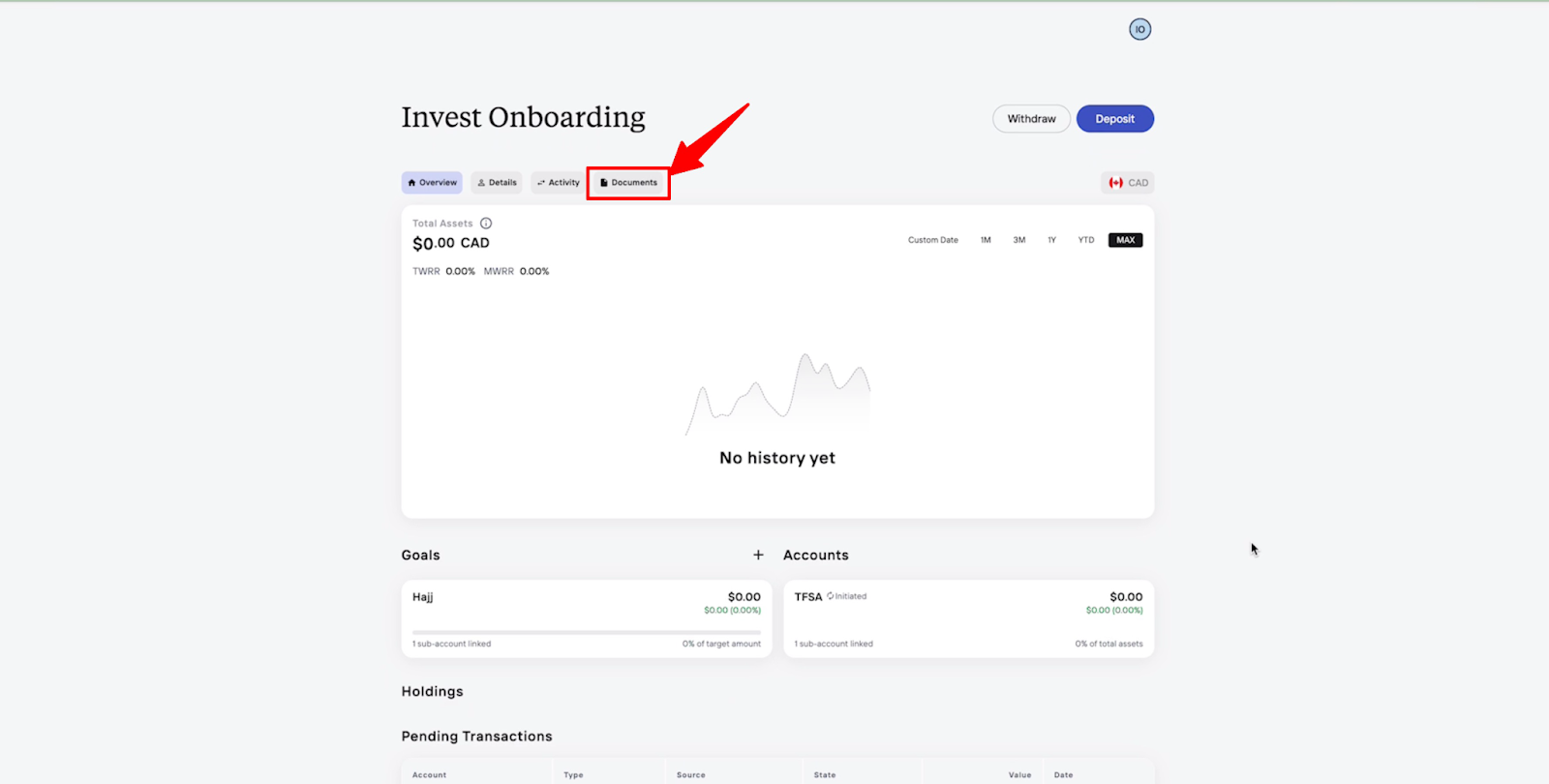Open the Documents tab
1549x784 pixels.
click(x=628, y=183)
